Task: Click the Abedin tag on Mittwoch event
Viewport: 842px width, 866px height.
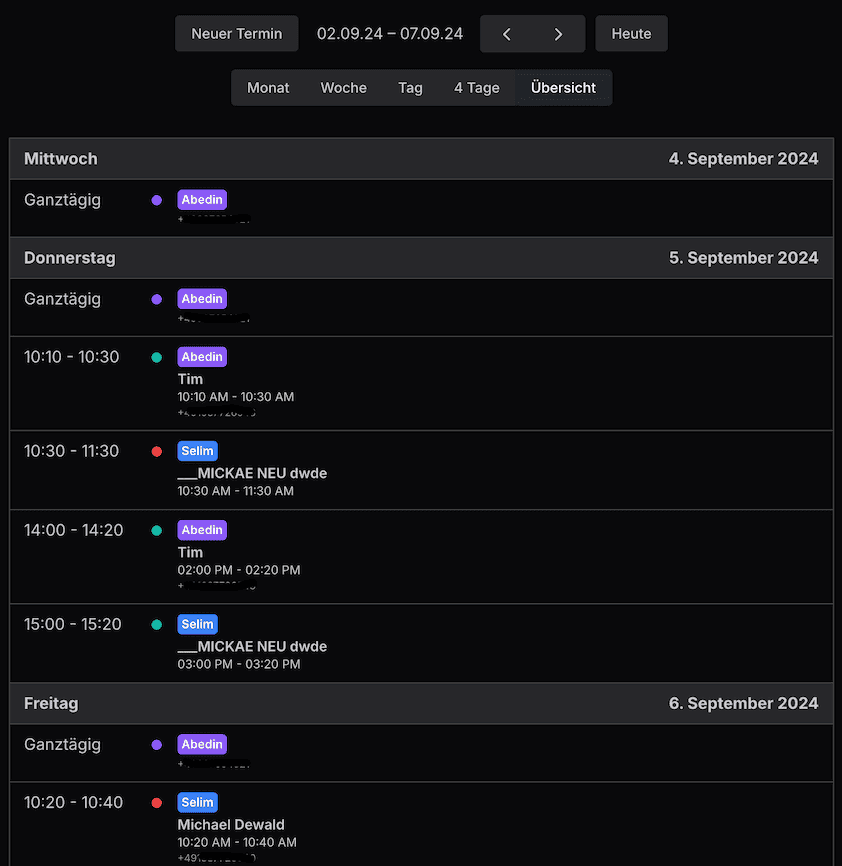Action: point(202,200)
